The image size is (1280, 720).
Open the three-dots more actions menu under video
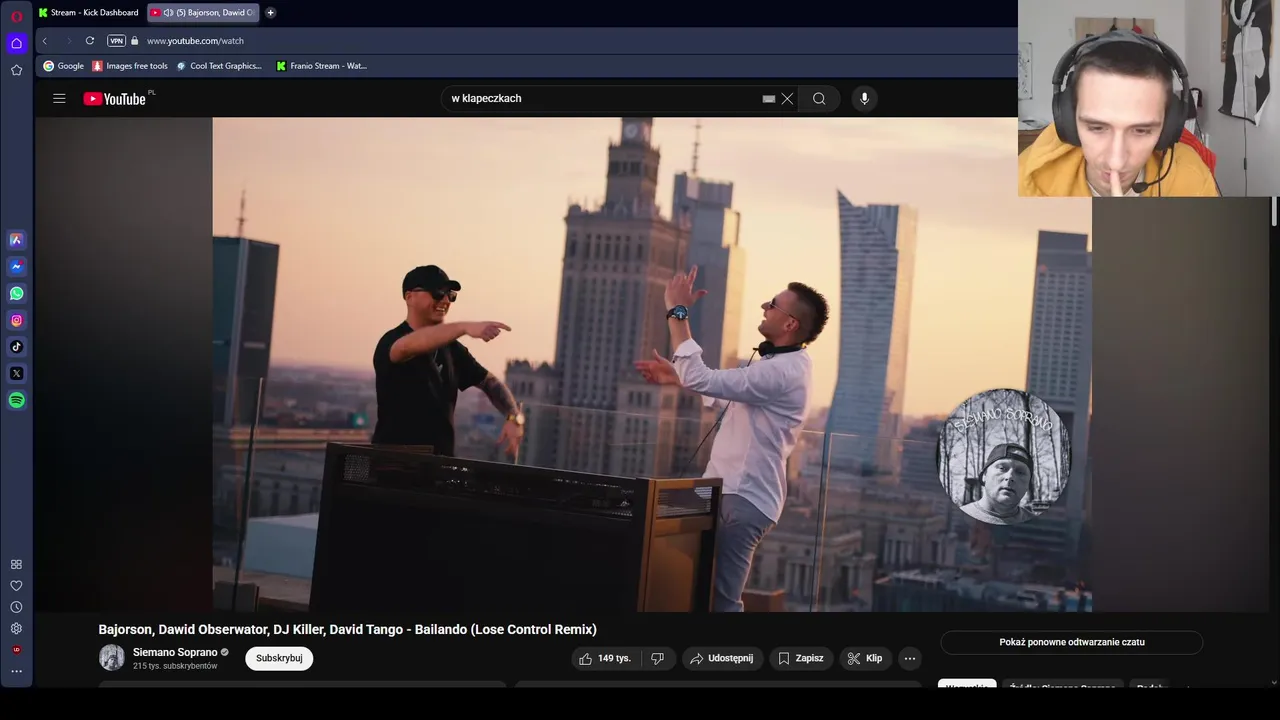909,658
